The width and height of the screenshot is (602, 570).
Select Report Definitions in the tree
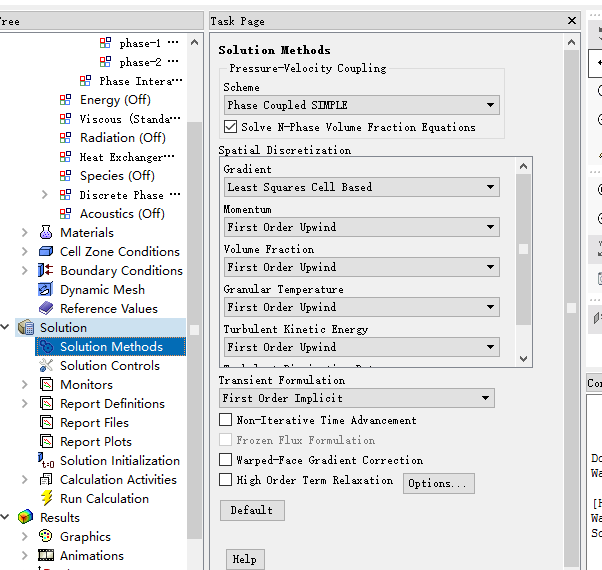pyautogui.click(x=112, y=404)
